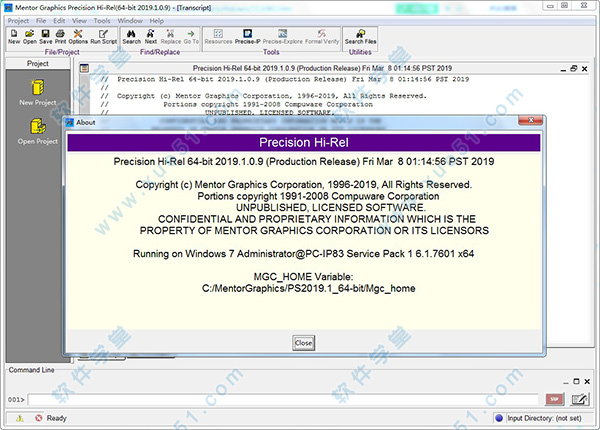The image size is (600, 430).
Task: Click the 001> command prompt label
Action: (x=16, y=400)
